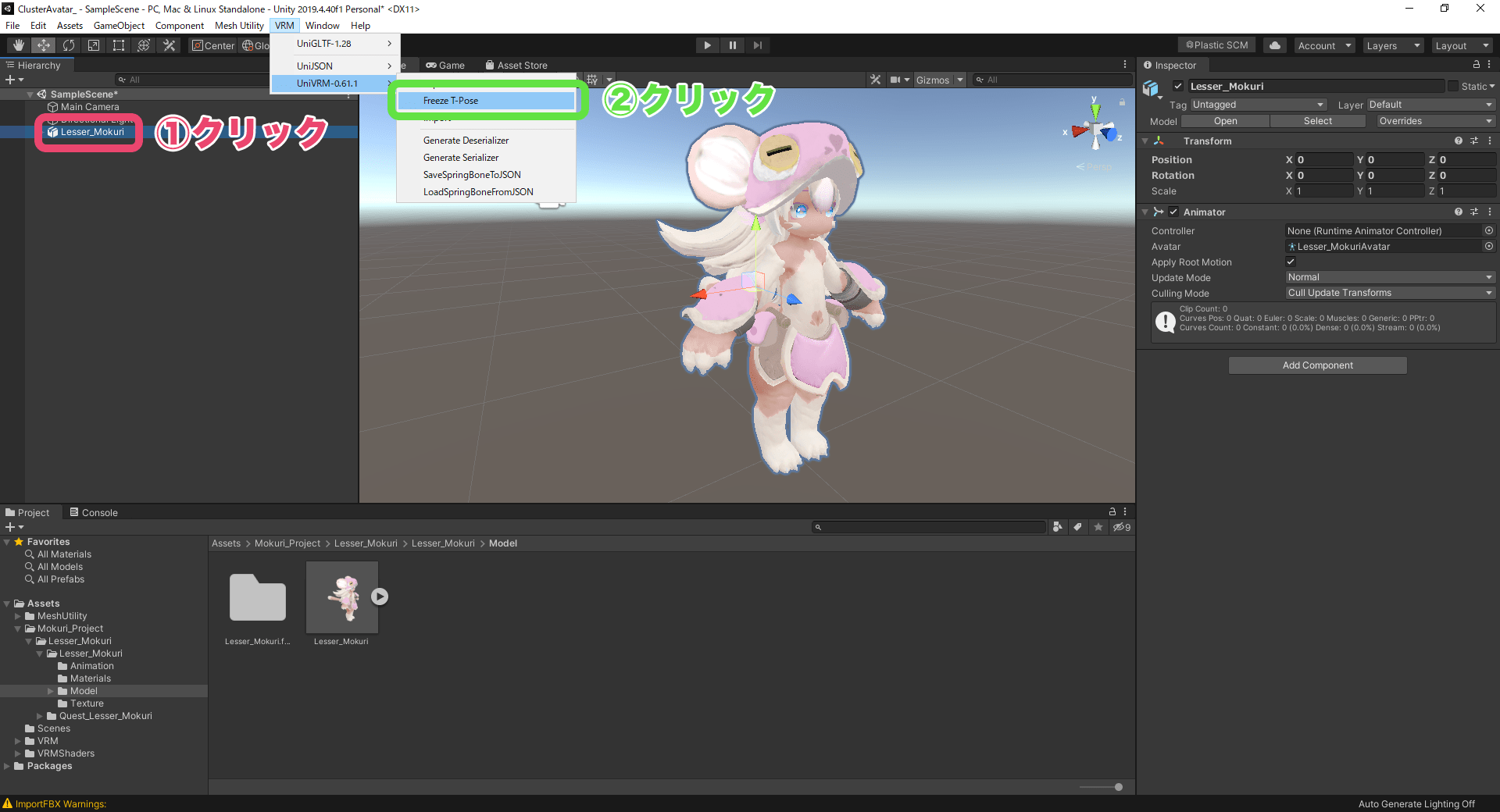Switch to the Console tab
The width and height of the screenshot is (1500, 812).
(x=98, y=512)
